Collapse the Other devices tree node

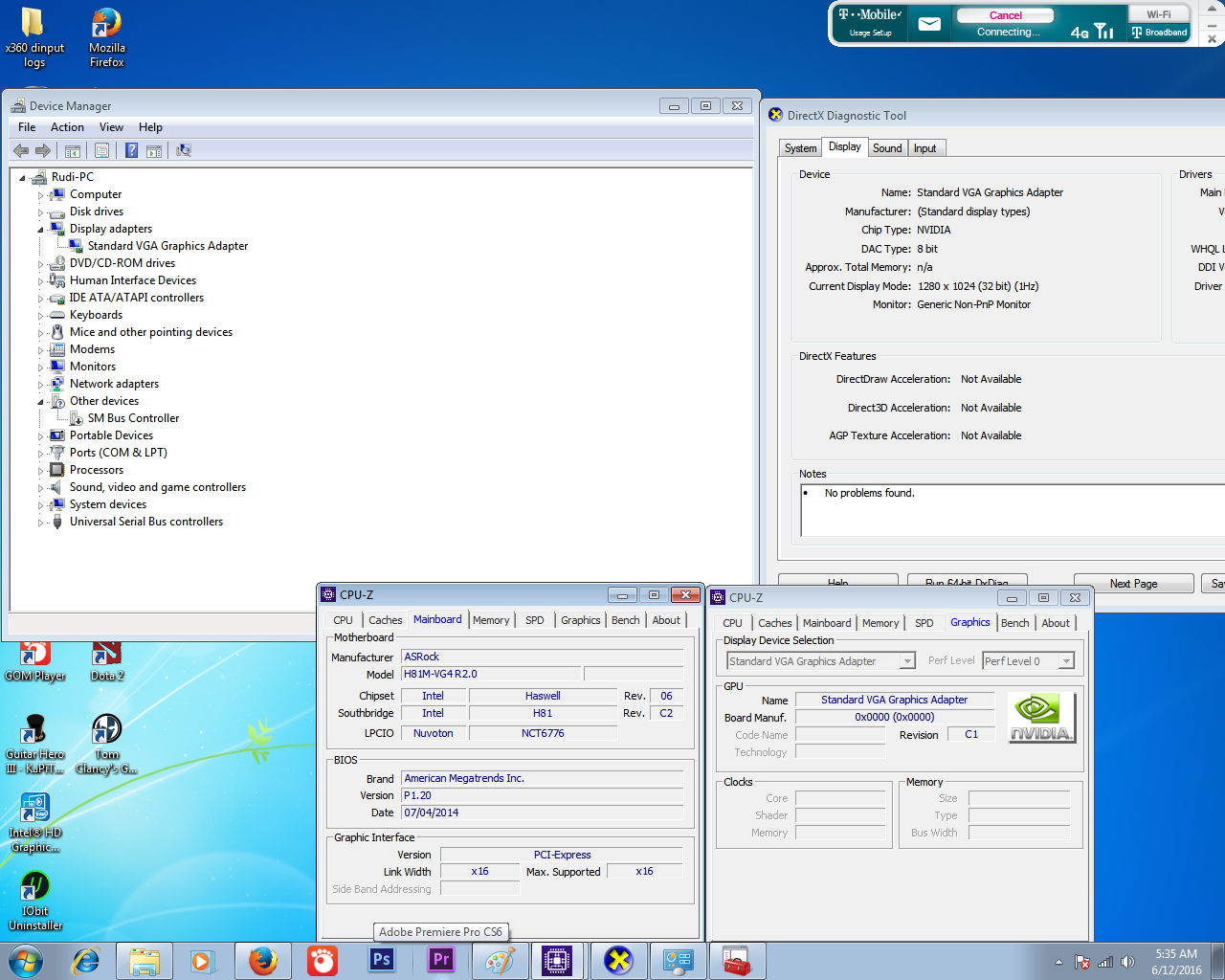click(40, 402)
